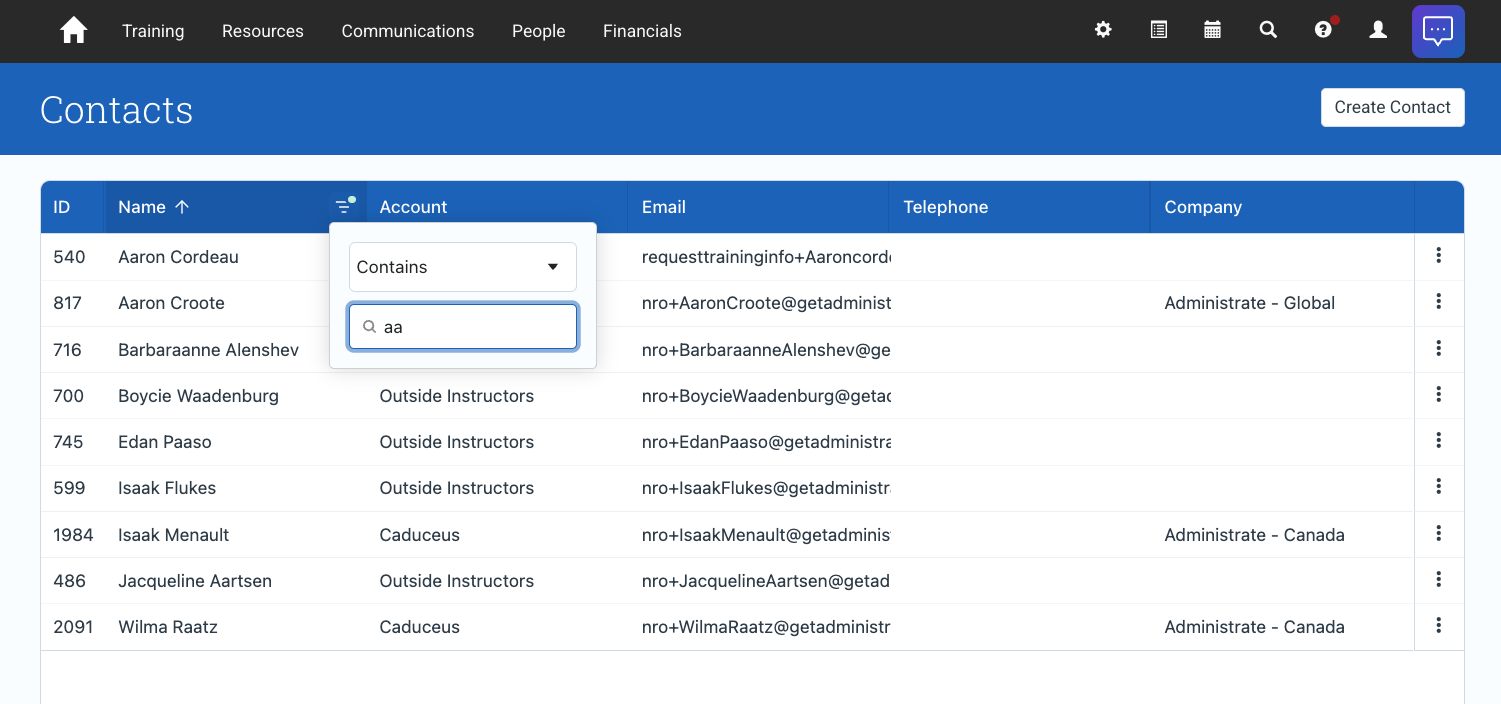Open the People menu
Viewport: 1501px width, 704px height.
(x=539, y=31)
